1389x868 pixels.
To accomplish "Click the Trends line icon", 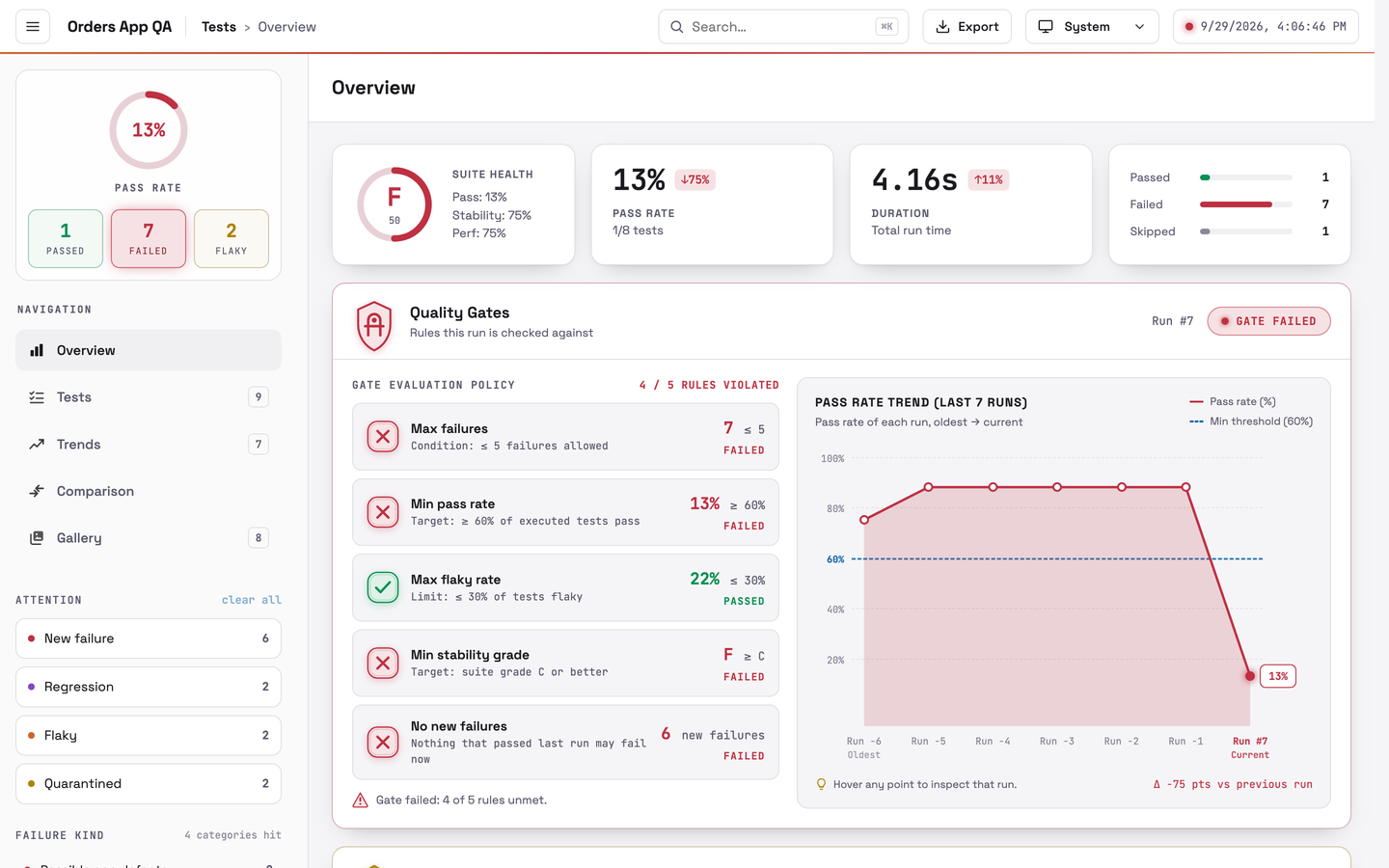I will coord(37,445).
